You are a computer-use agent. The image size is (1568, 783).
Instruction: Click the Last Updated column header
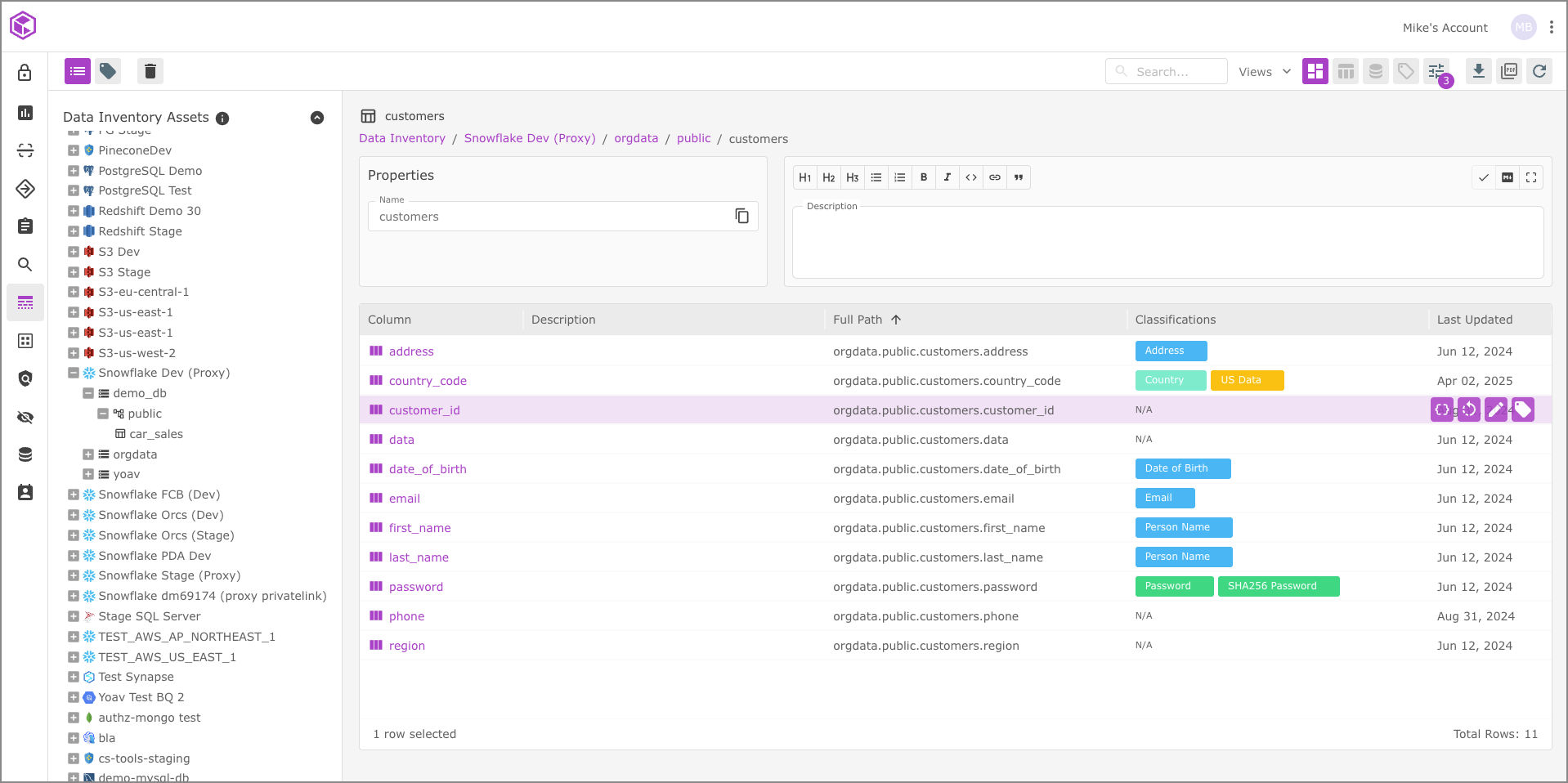tap(1475, 320)
